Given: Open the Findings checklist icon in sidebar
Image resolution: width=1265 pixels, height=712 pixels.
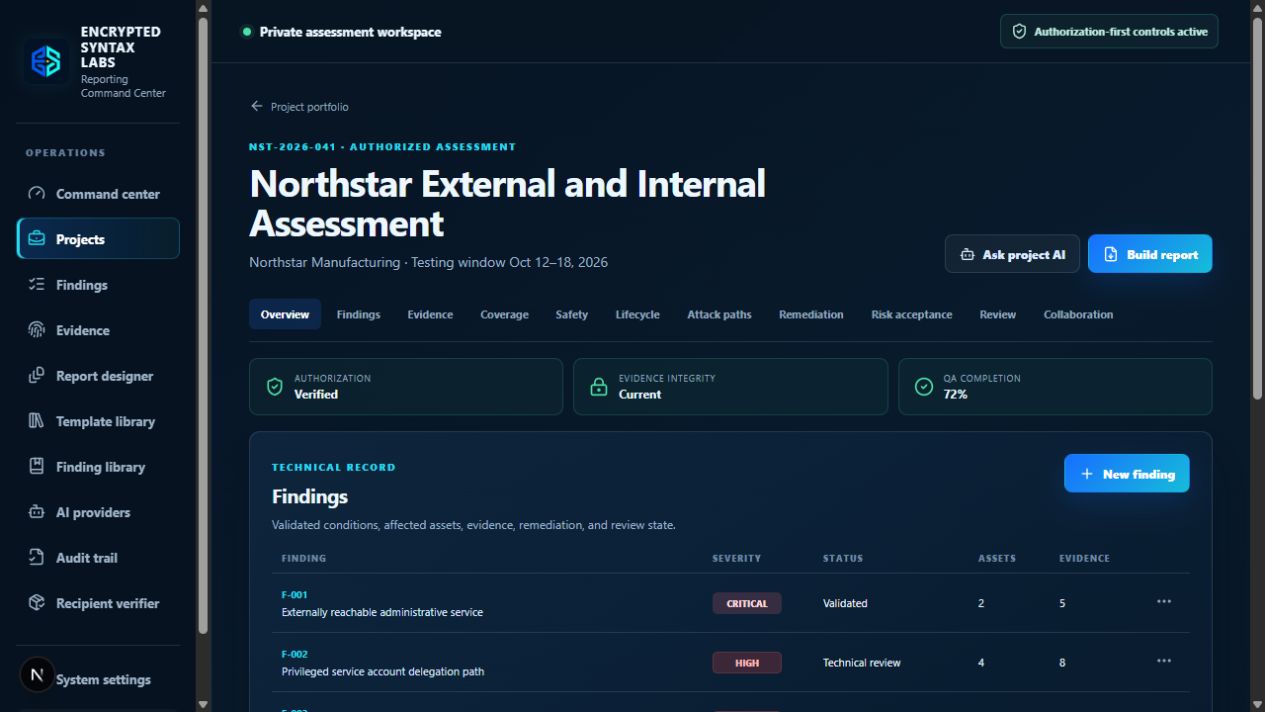Looking at the screenshot, I should point(37,285).
